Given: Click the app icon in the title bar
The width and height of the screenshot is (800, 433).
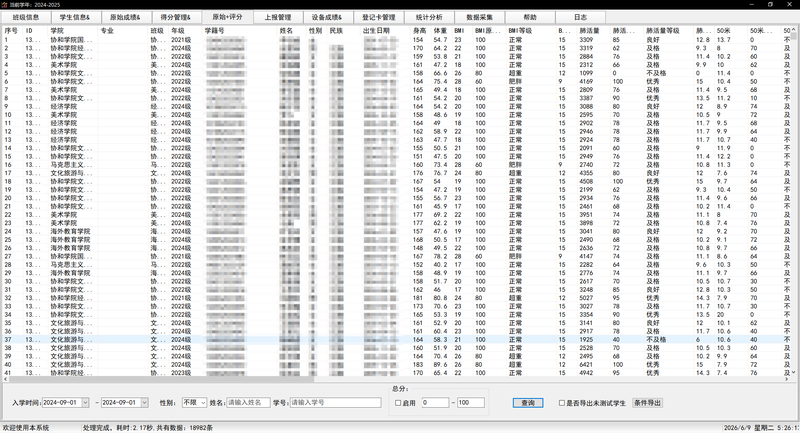Looking at the screenshot, I should (5, 4).
